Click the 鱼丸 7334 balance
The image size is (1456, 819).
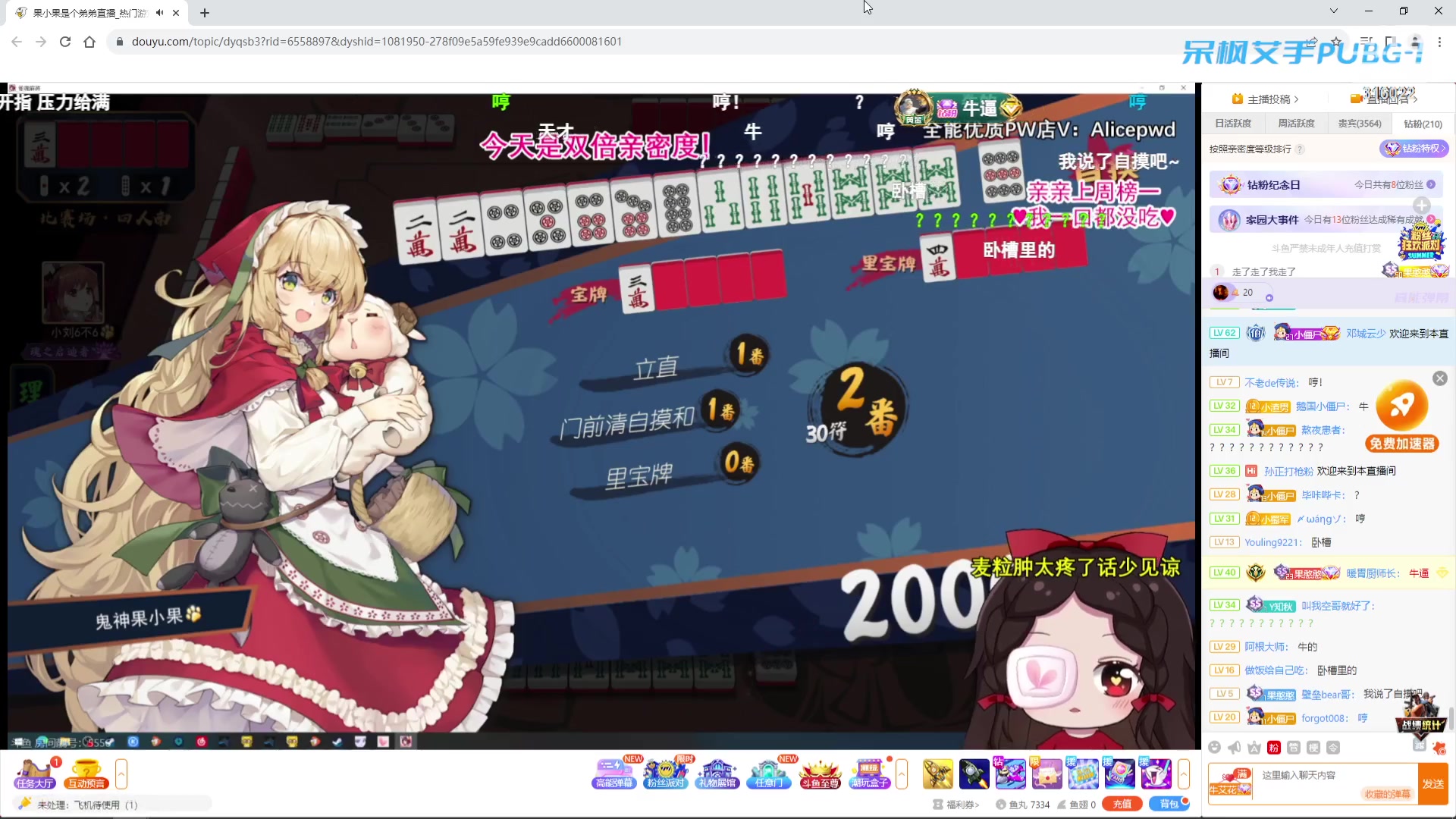pyautogui.click(x=1023, y=805)
